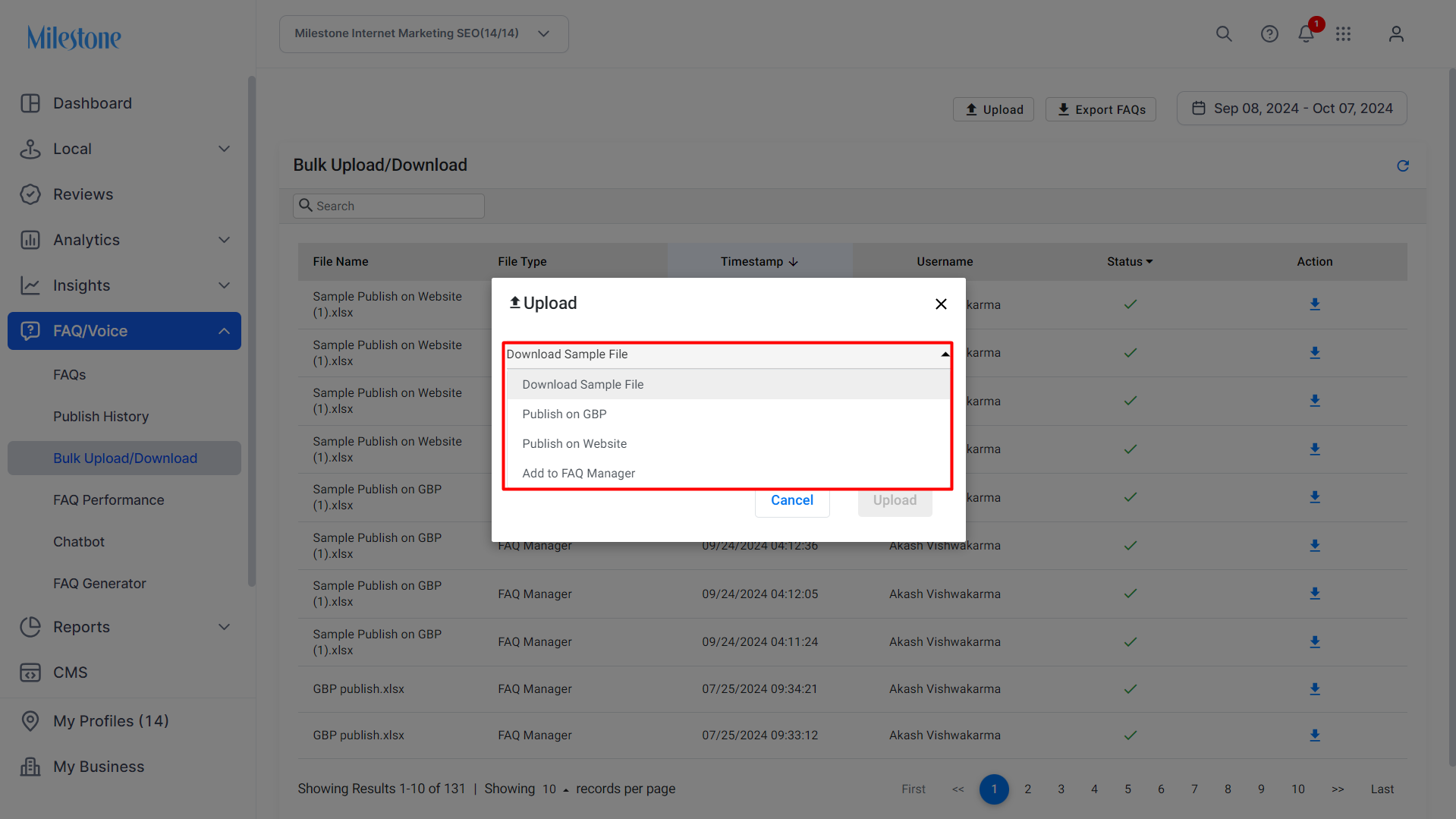Cancel the Upload dialog
The height and width of the screenshot is (819, 1456).
click(792, 501)
